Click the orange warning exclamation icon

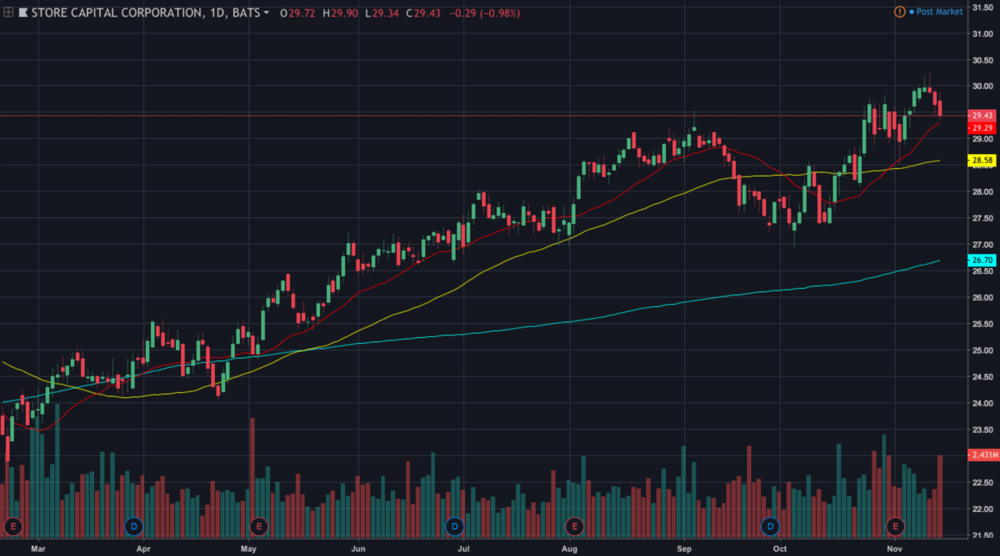click(900, 11)
